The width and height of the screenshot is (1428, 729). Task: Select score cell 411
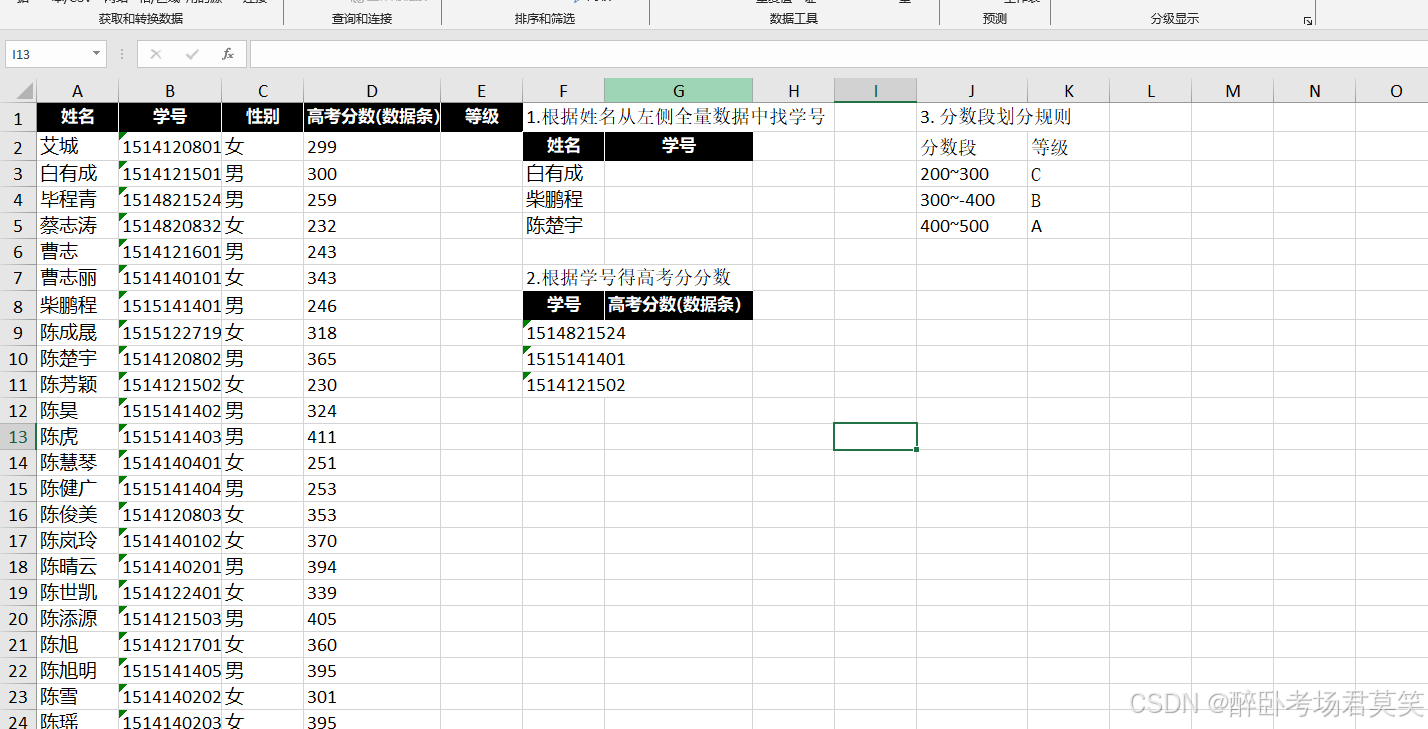coord(372,437)
